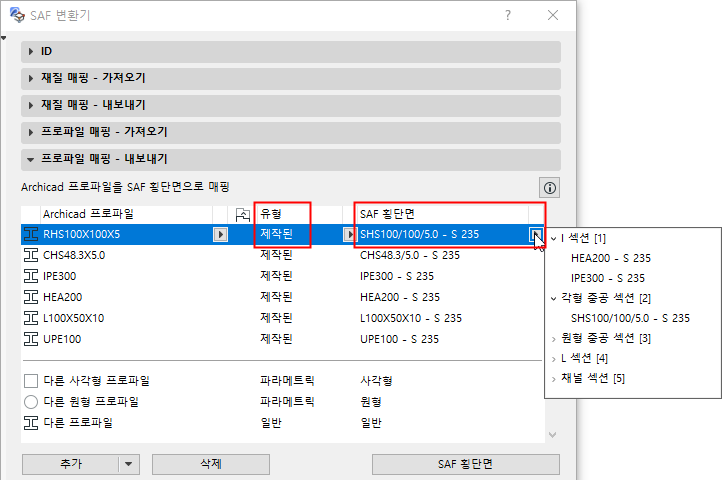722x480 pixels.
Task: Choose HEA200 - S 235 in the popup
Action: click(611, 258)
